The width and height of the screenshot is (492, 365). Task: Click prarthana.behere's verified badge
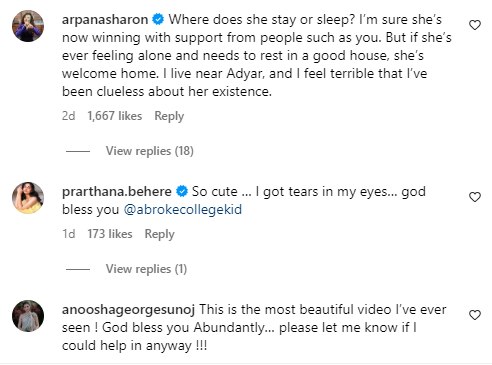click(x=182, y=191)
